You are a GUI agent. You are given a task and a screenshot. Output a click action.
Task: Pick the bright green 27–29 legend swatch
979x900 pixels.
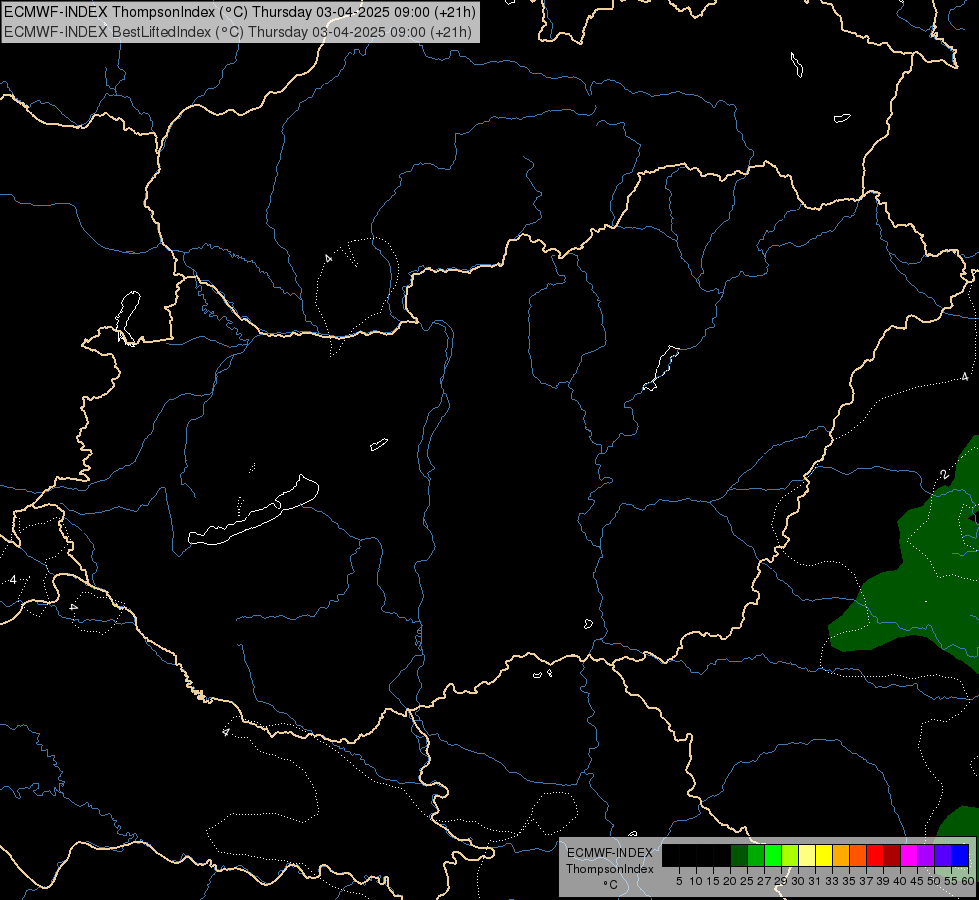click(x=773, y=855)
